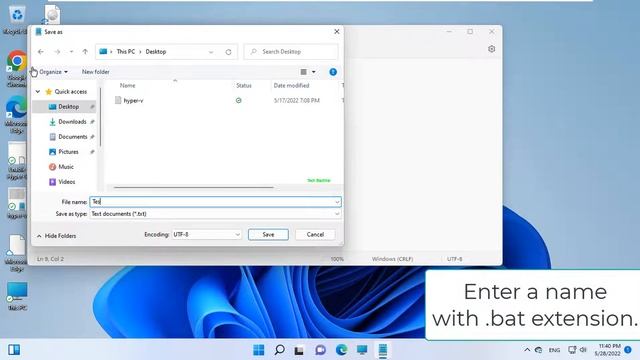Sort by Status column header
Screen dimensions: 640x360
pyautogui.click(x=244, y=85)
